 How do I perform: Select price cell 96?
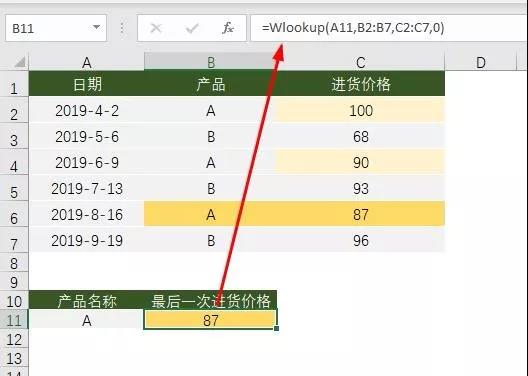[361, 240]
